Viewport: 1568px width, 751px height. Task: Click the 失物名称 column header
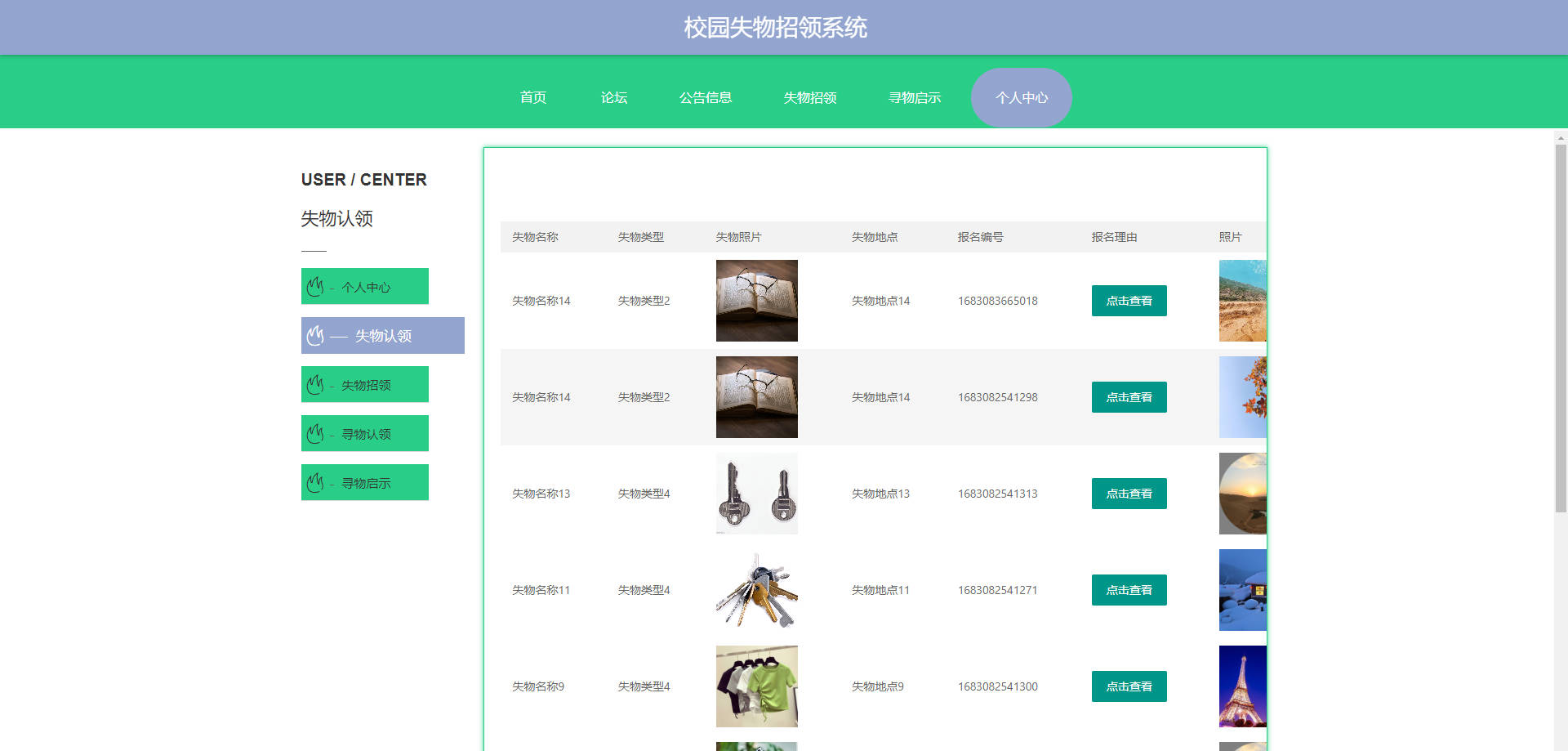pyautogui.click(x=535, y=237)
